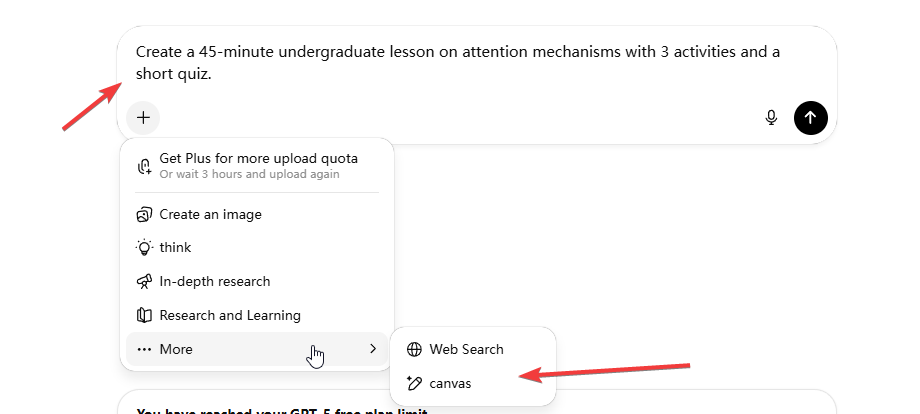Click the pencil icon beside canvas

(414, 383)
